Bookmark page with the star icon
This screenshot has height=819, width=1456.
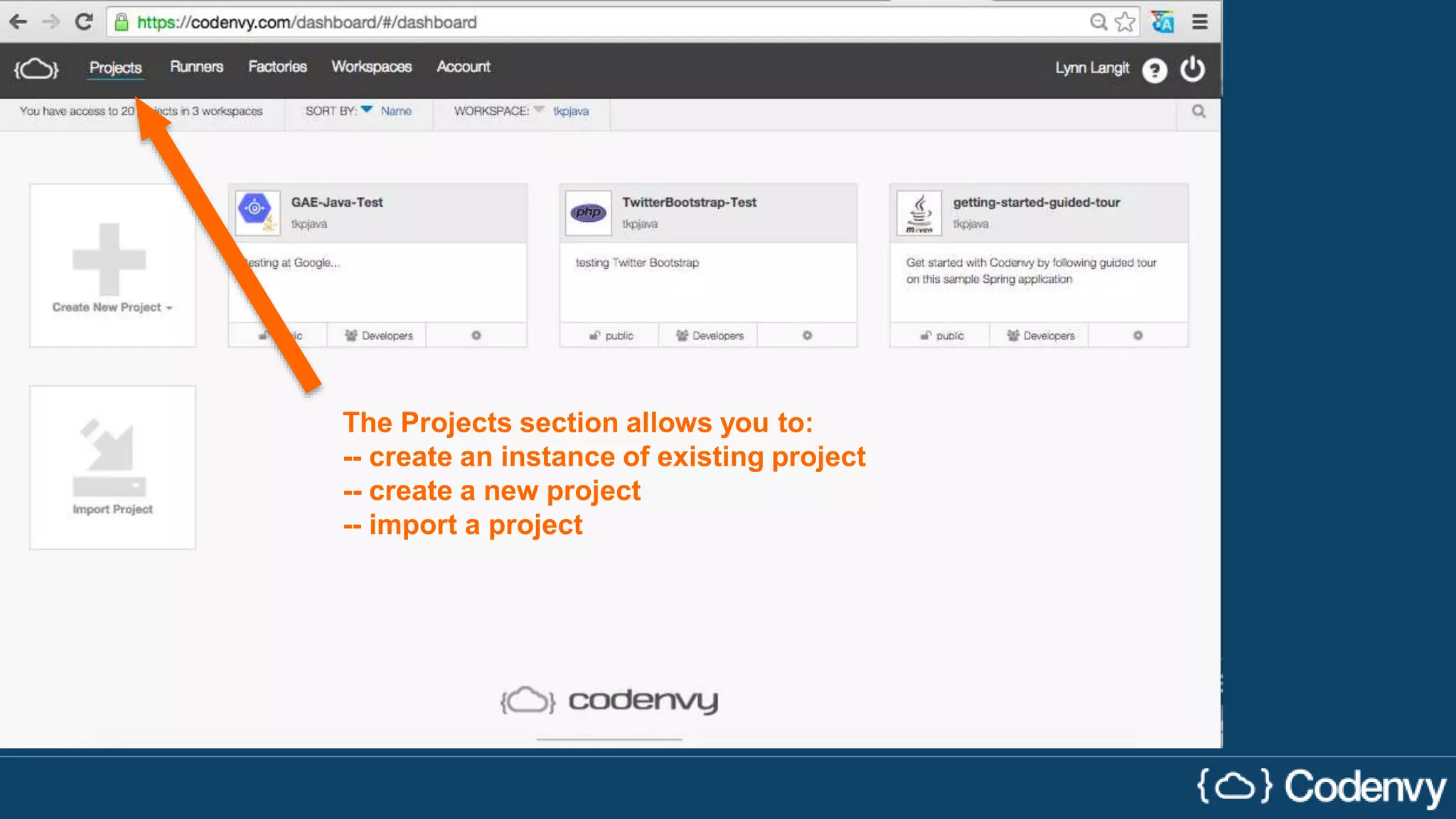coord(1125,22)
